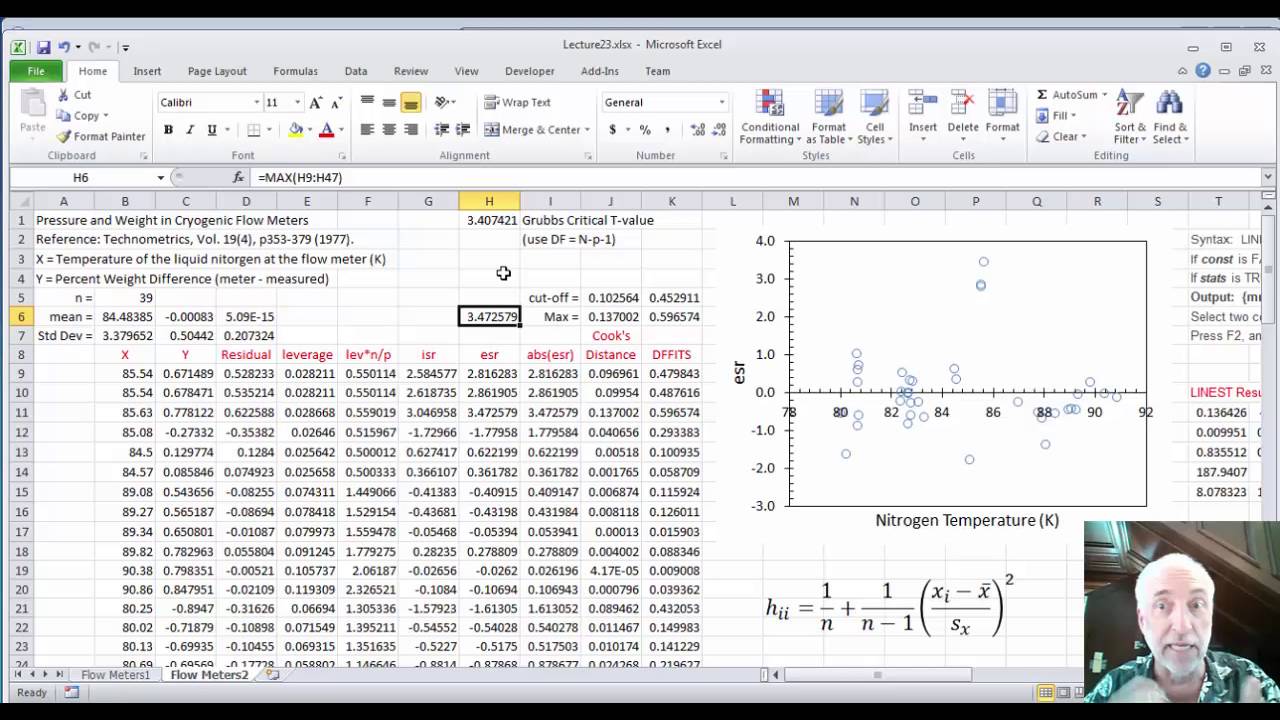
Task: Click Save icon in Quick Access Toolbar
Action: (43, 47)
